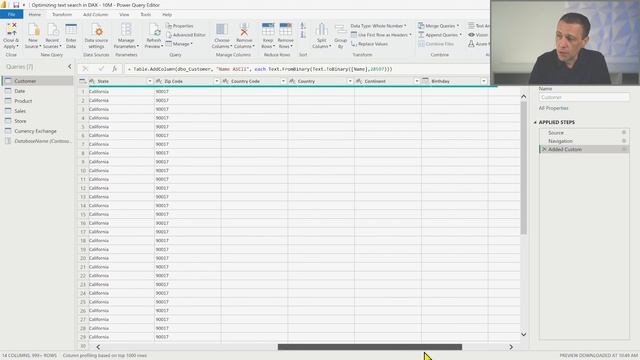This screenshot has width=640, height=360.
Task: Click the formula bar text
Action: [x=260, y=69]
